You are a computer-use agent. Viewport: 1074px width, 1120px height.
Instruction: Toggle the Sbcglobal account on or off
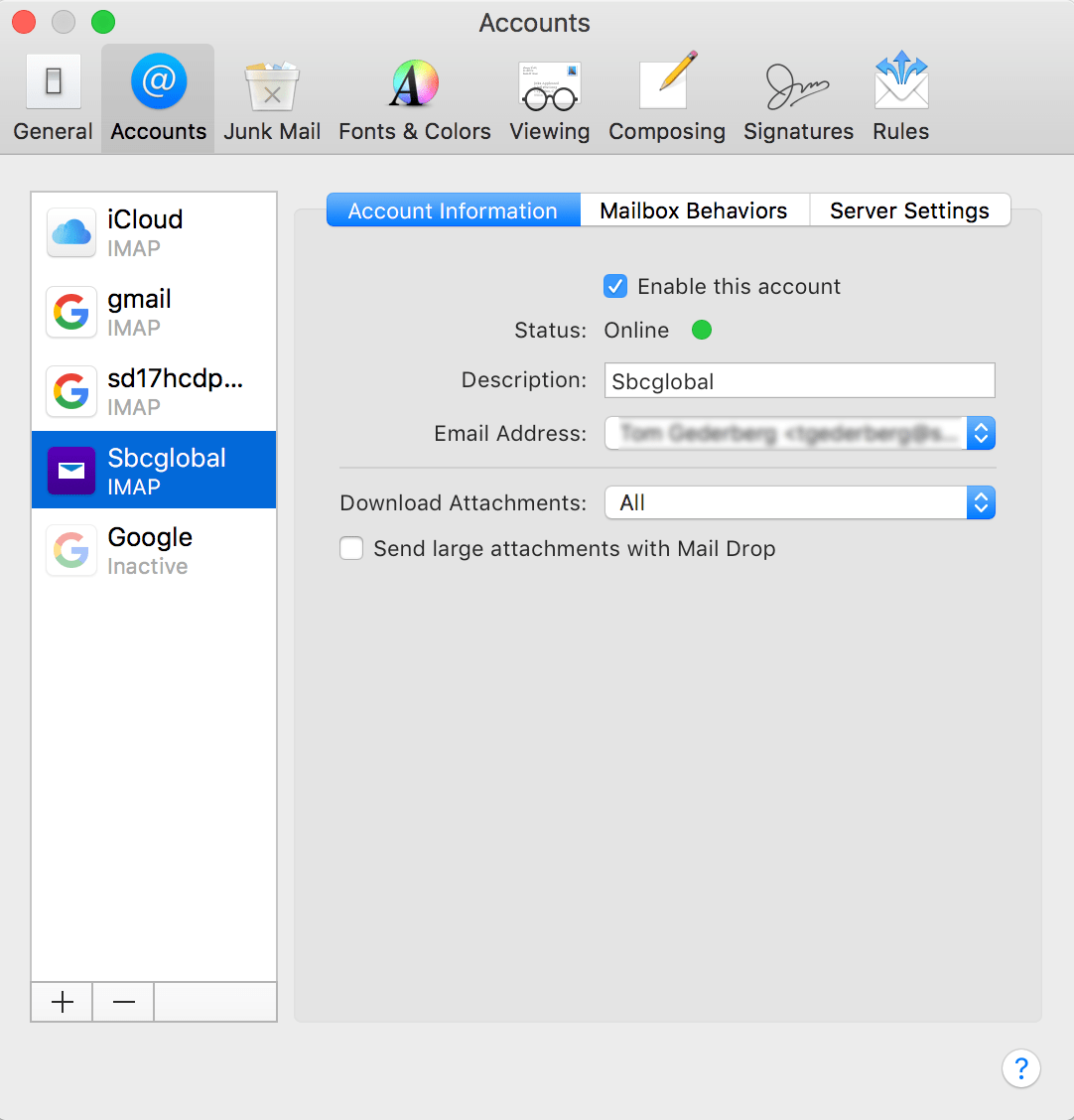tap(615, 286)
